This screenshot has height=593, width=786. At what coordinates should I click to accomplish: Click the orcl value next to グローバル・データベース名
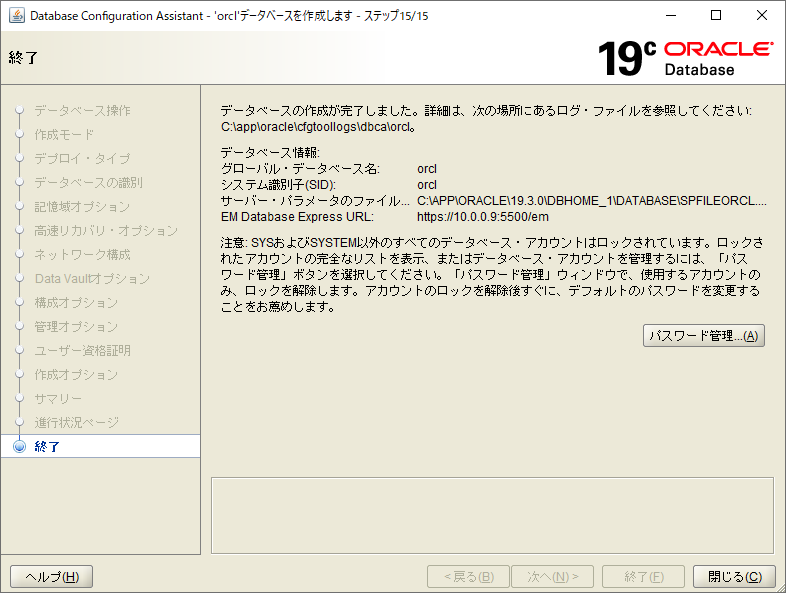(427, 169)
